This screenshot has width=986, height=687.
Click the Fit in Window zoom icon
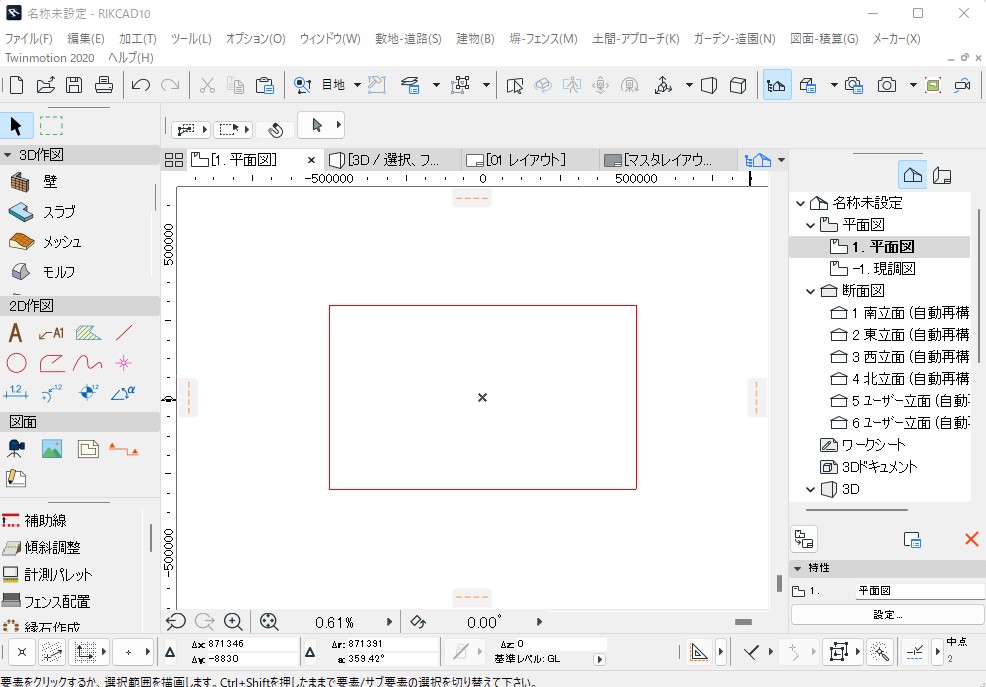[x=269, y=621]
